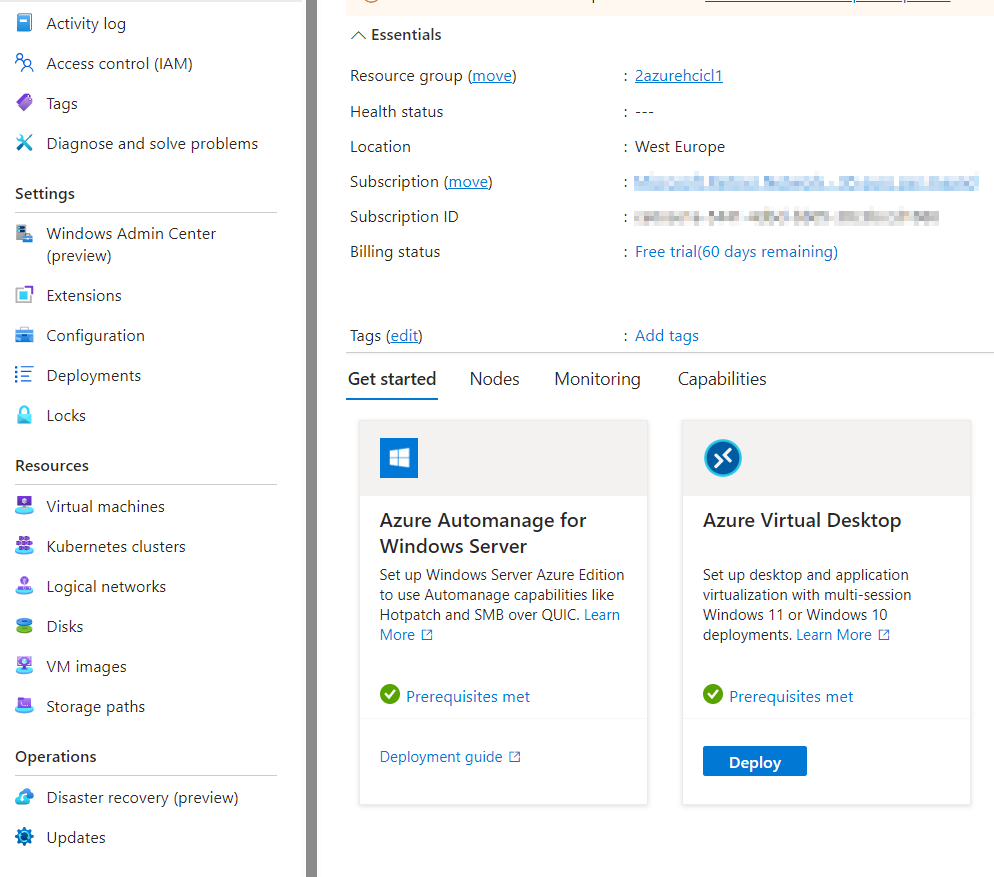The height and width of the screenshot is (877, 994).
Task: Go to Extensions settings
Action: pos(84,296)
